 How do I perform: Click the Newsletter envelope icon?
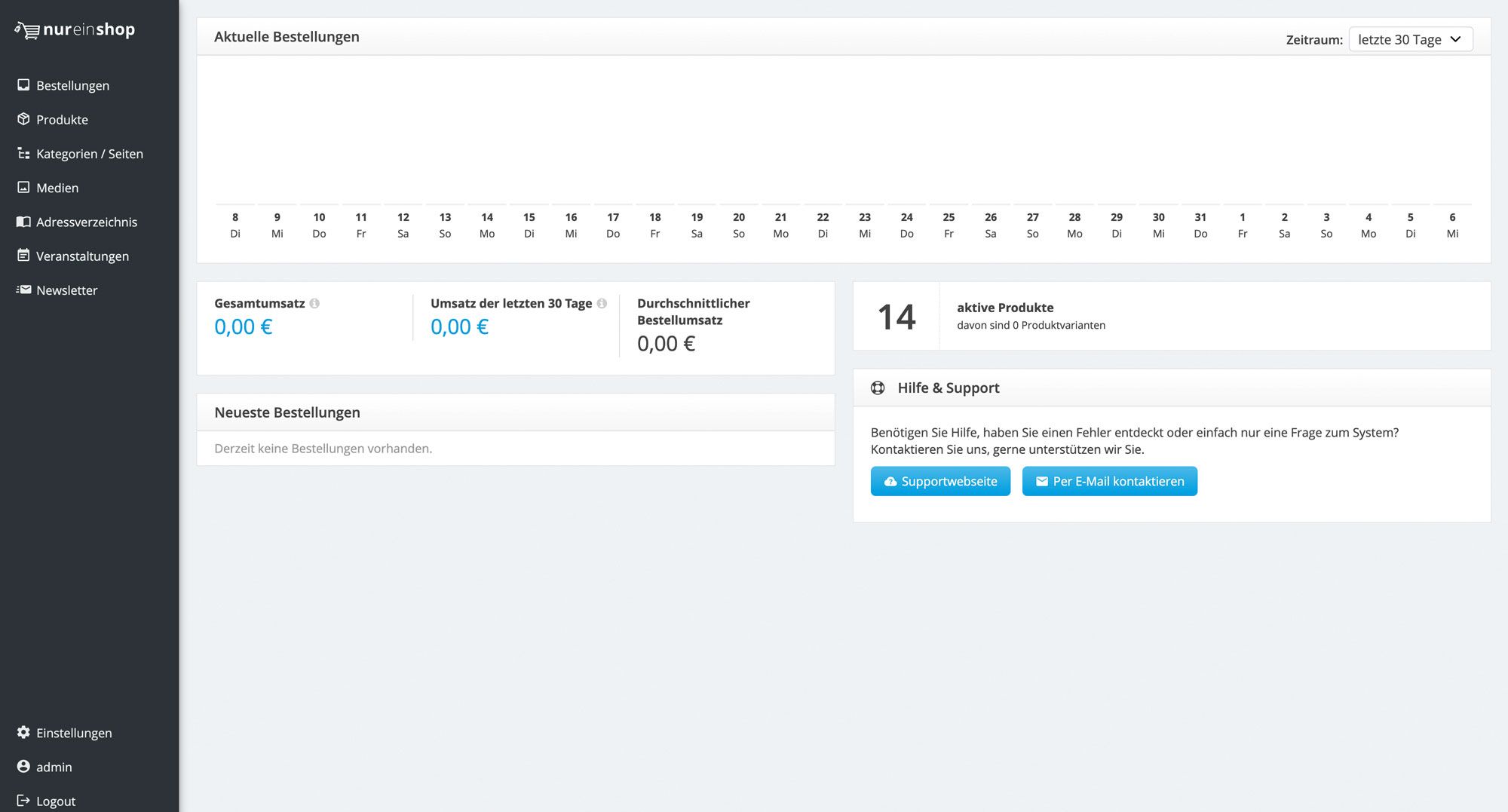click(x=23, y=290)
